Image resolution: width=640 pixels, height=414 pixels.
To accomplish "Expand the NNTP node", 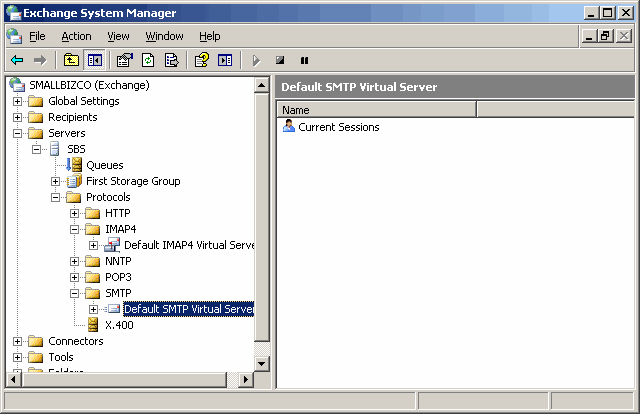I will pyautogui.click(x=74, y=261).
